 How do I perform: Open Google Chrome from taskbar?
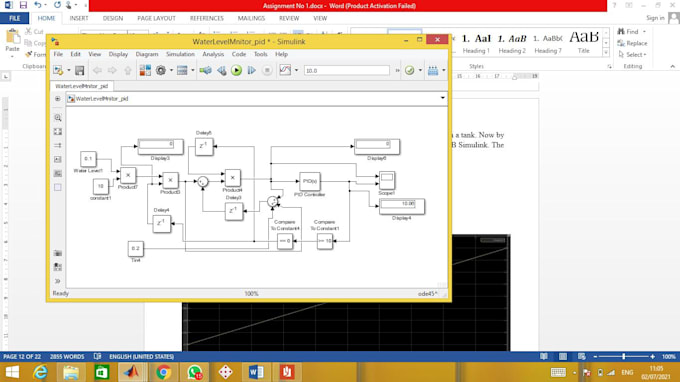point(163,372)
